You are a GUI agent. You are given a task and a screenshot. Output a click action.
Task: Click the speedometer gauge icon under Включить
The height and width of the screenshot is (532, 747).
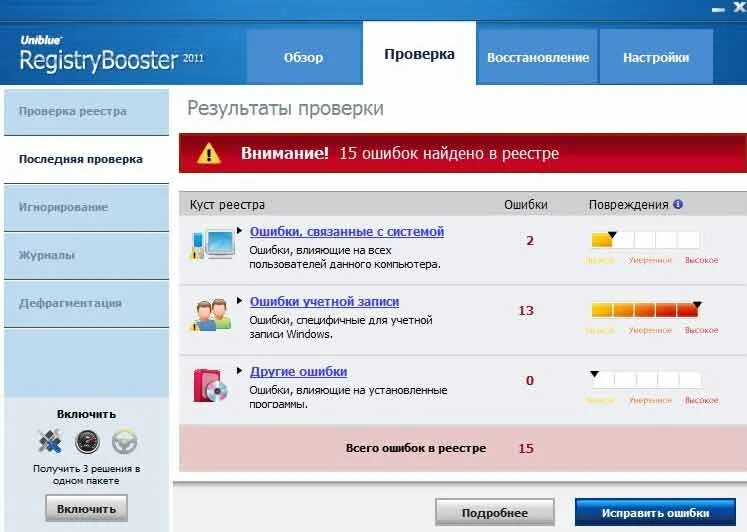tap(87, 442)
